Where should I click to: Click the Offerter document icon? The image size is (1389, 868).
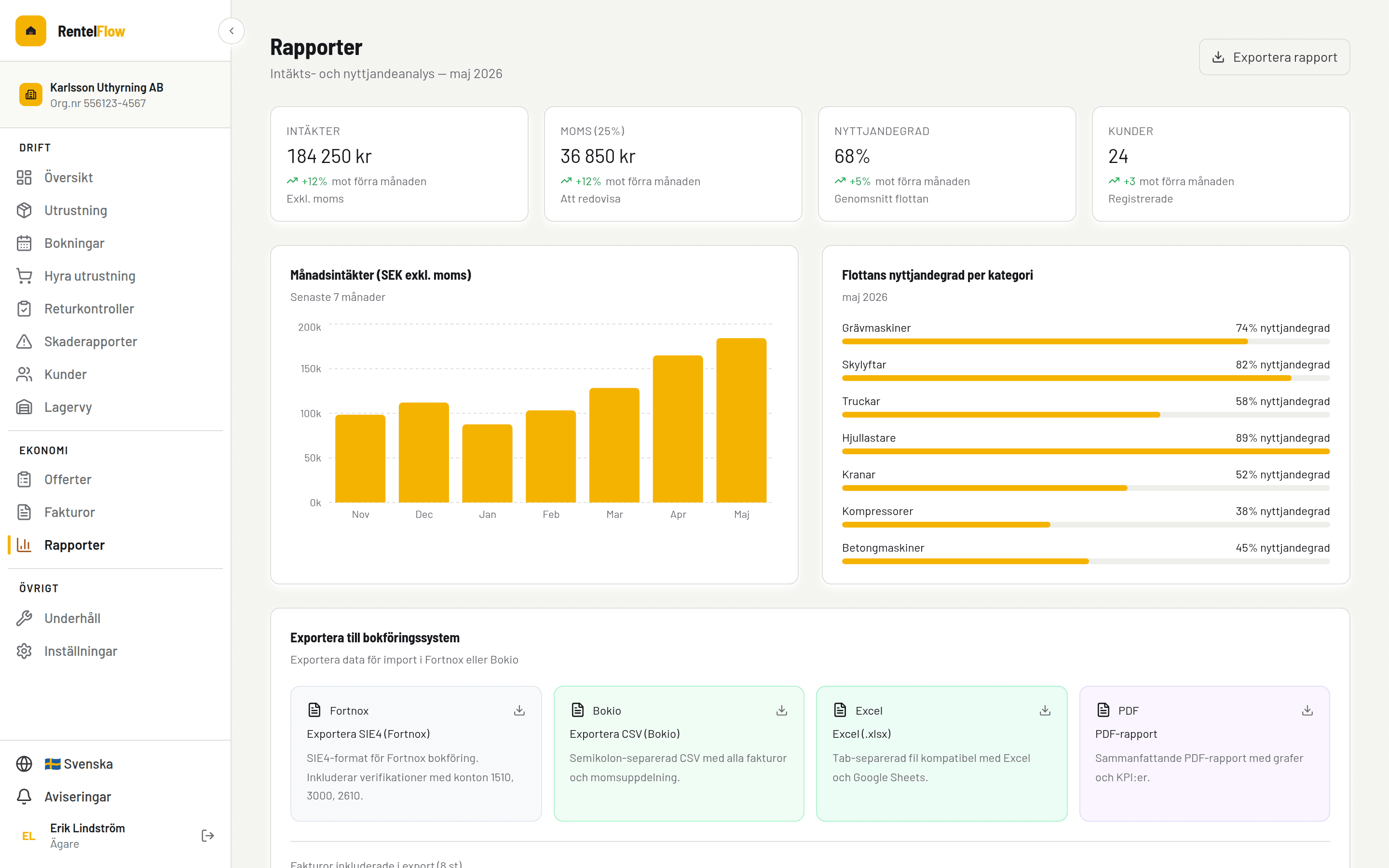[24, 479]
